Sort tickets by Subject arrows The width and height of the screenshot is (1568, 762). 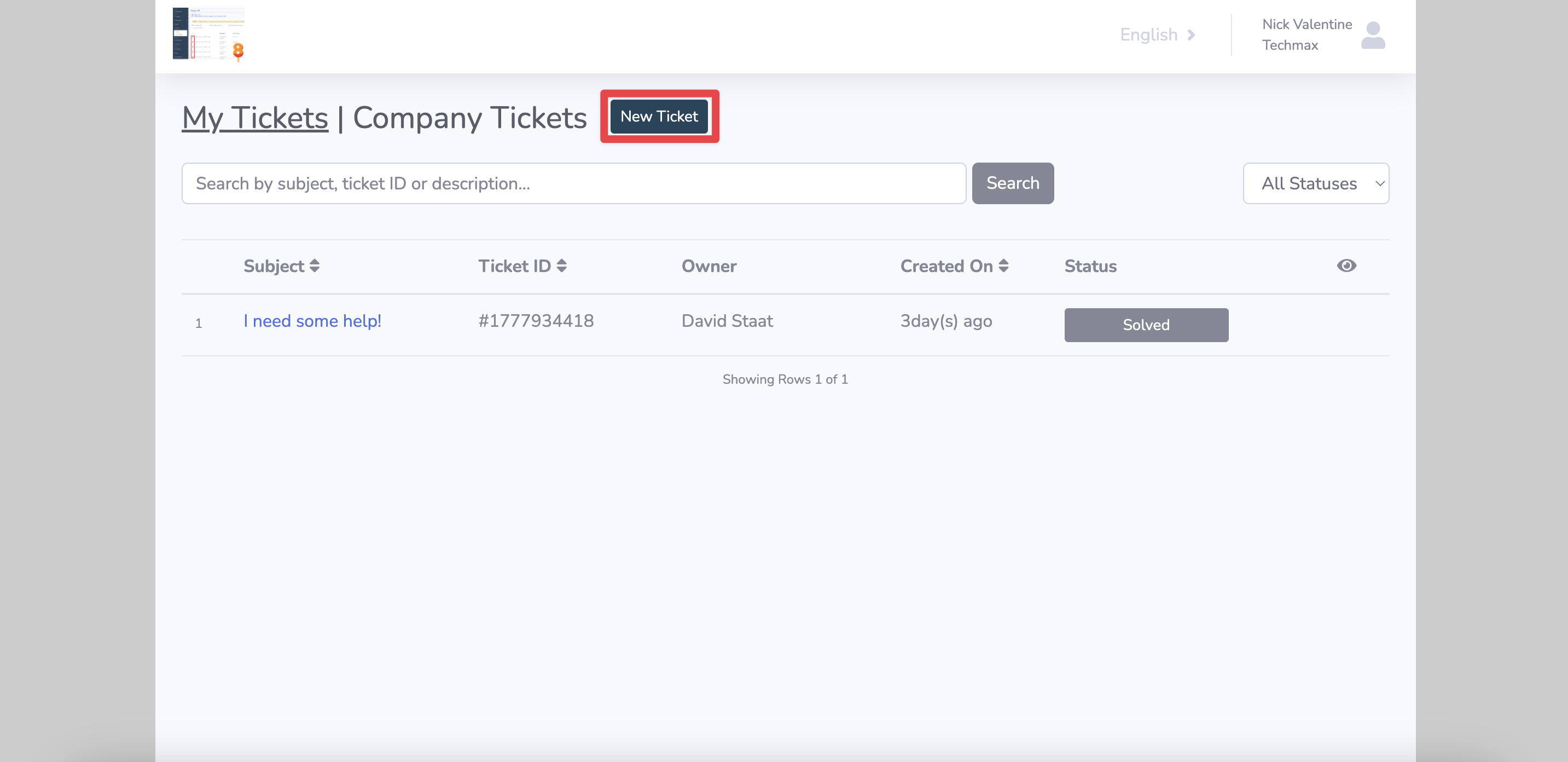point(314,265)
